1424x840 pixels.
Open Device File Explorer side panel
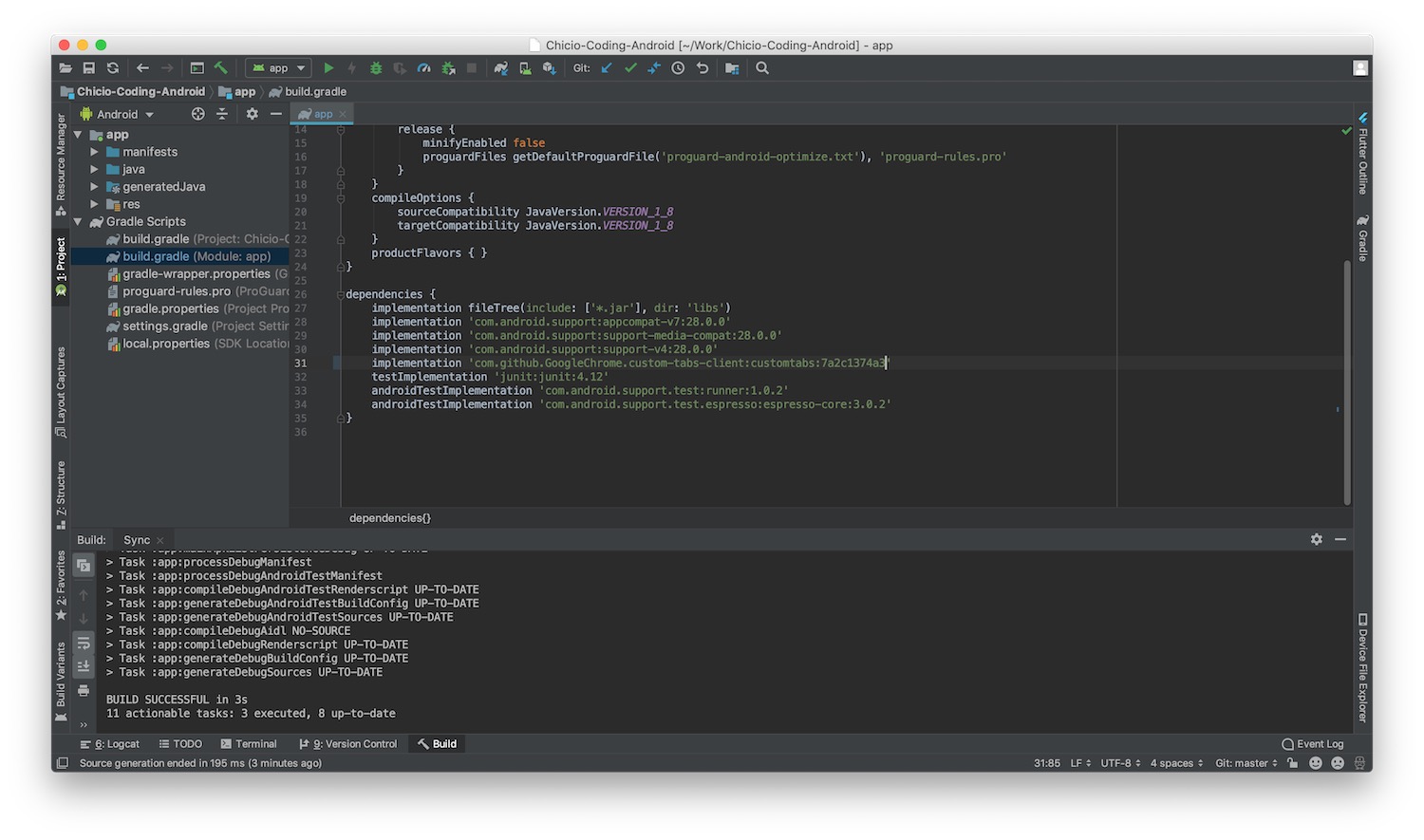(1362, 668)
